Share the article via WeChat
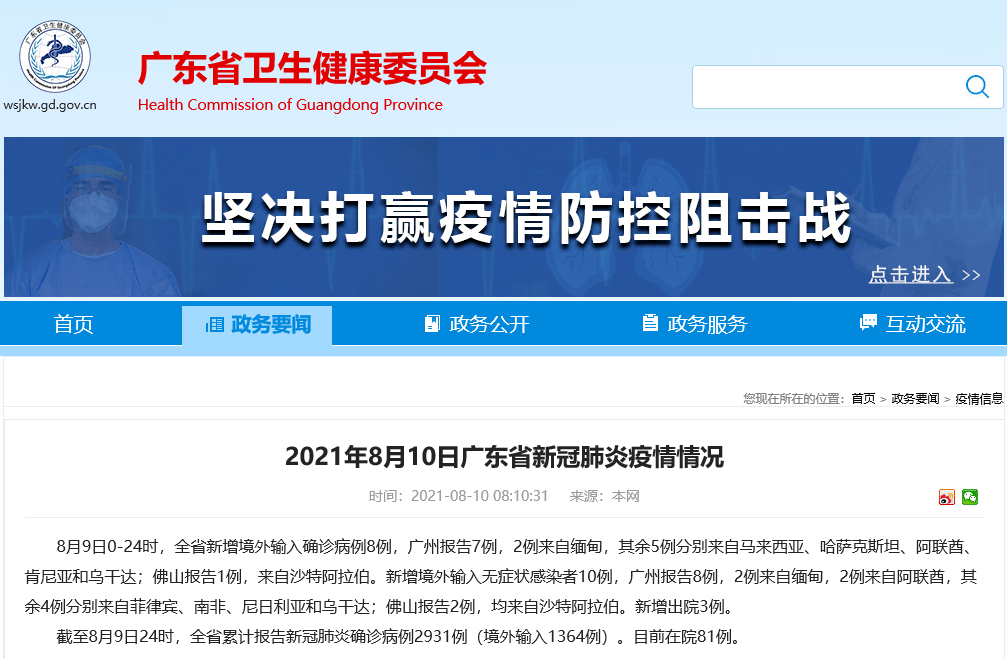This screenshot has height=659, width=1007. coord(970,497)
